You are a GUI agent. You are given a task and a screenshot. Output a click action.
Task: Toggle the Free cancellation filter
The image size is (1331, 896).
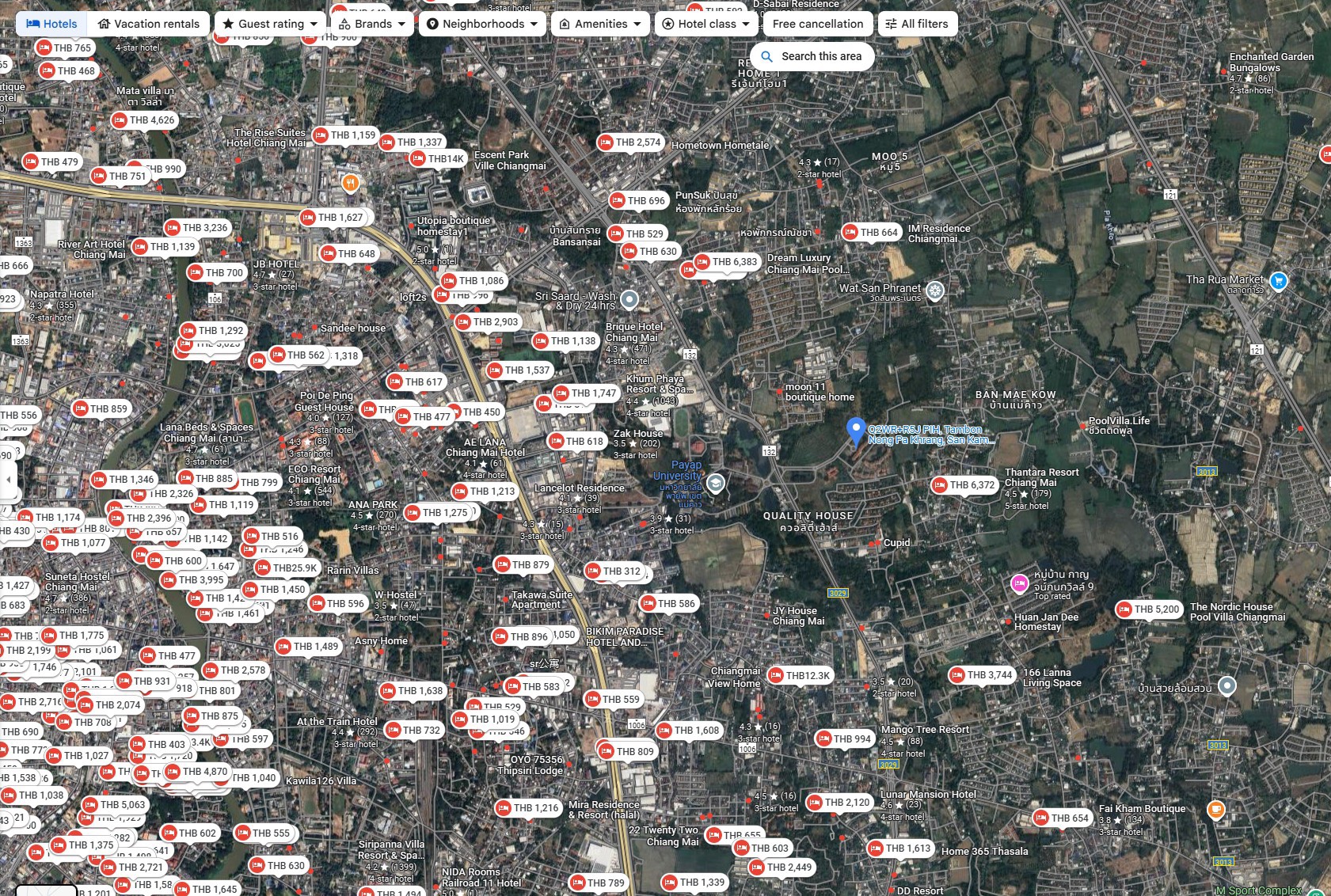coord(817,24)
